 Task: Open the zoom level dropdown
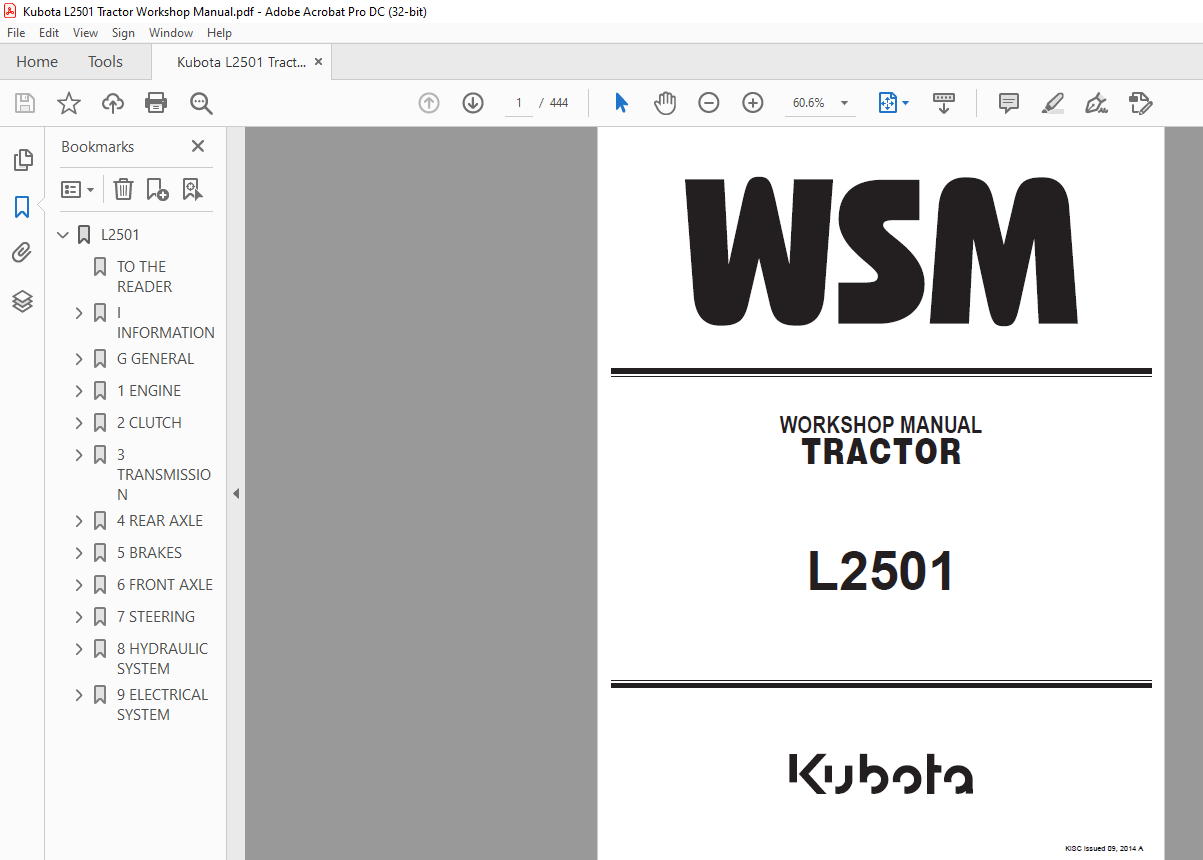tap(844, 103)
